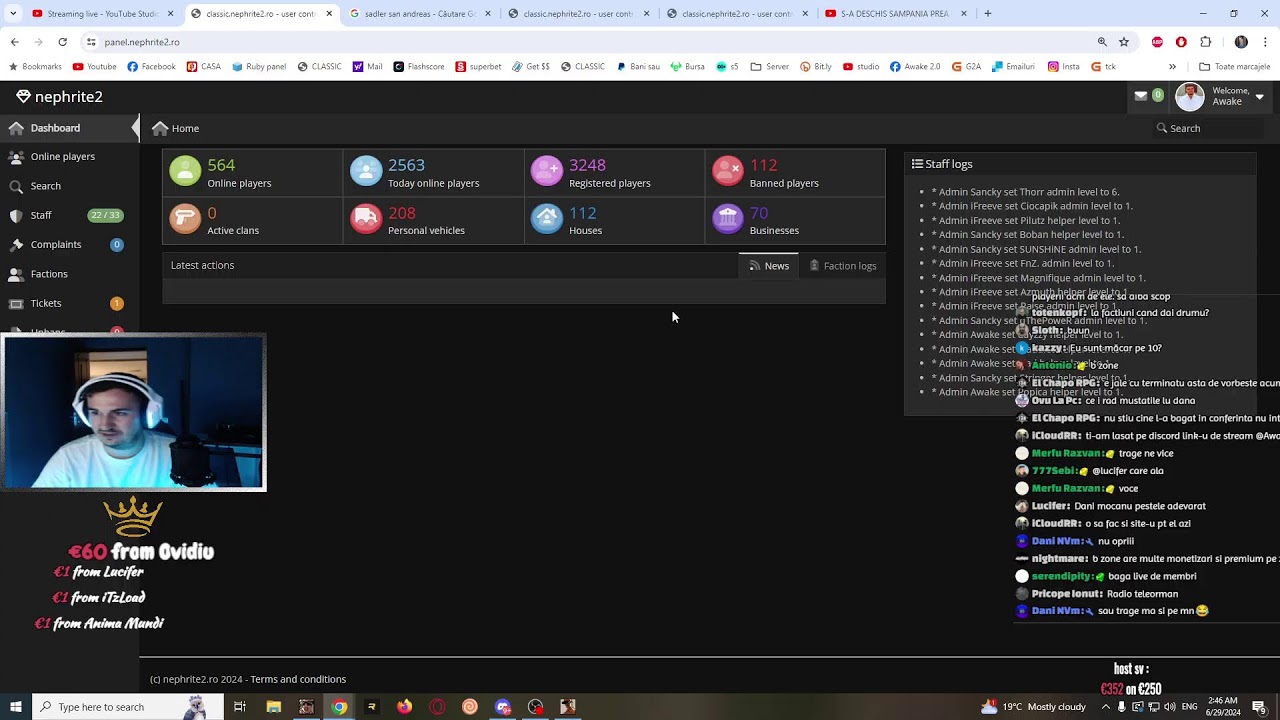Open the Flashscore bookmark
The width and height of the screenshot is (1280, 720).
pyautogui.click(x=419, y=67)
